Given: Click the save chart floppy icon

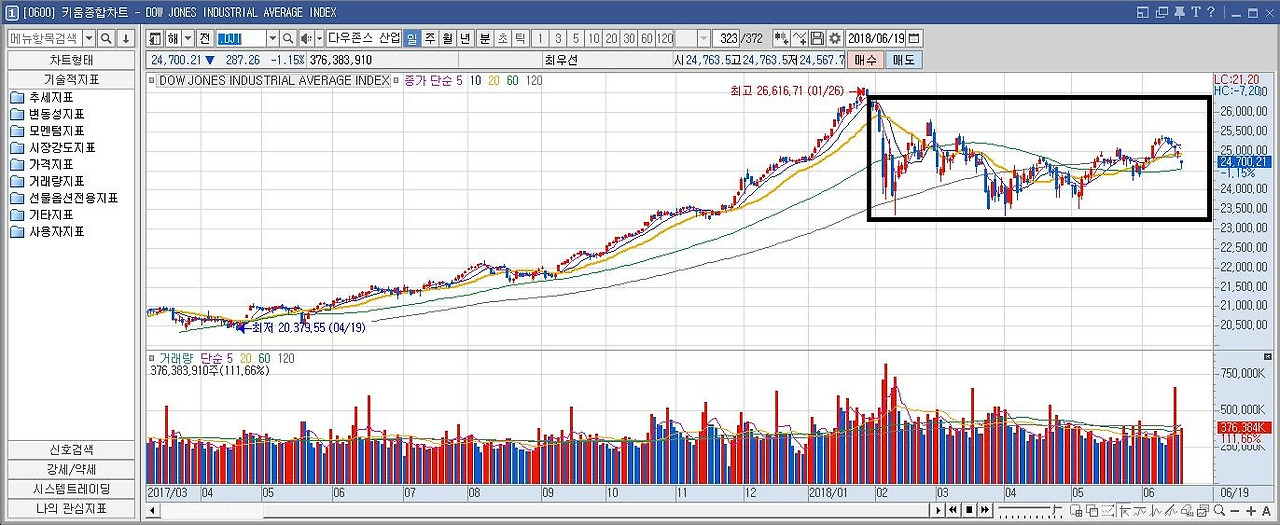Looking at the screenshot, I should [x=817, y=38].
